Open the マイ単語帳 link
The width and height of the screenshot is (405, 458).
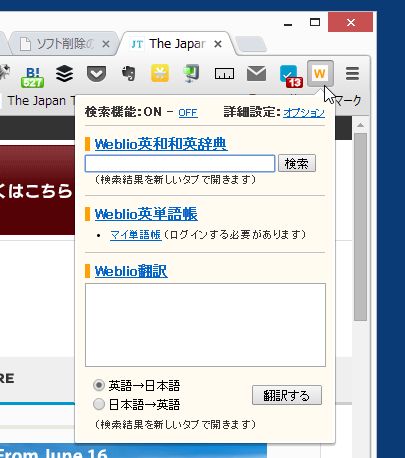point(136,235)
